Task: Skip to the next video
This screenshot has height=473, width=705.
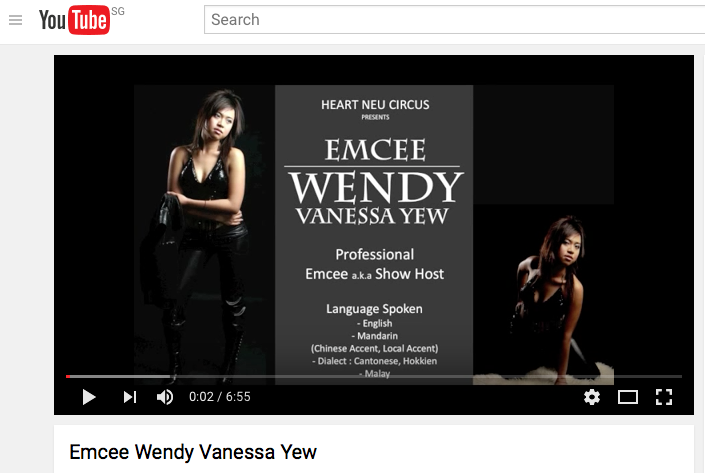Action: (x=129, y=397)
